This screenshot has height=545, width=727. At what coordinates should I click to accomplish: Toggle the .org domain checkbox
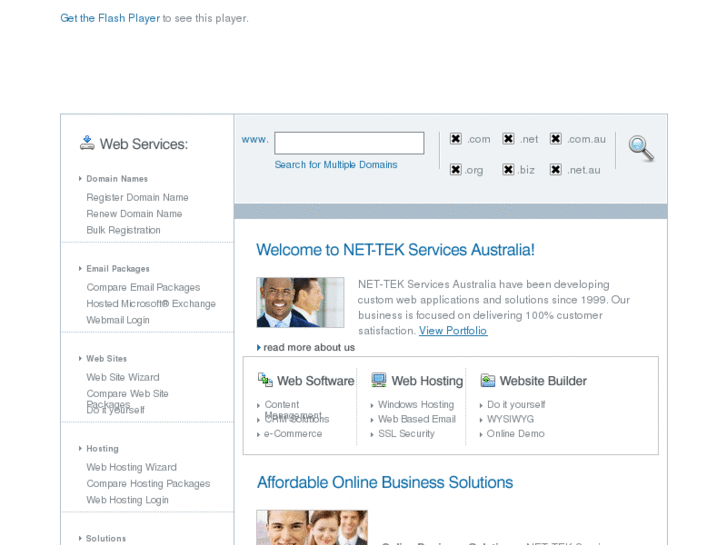[456, 170]
